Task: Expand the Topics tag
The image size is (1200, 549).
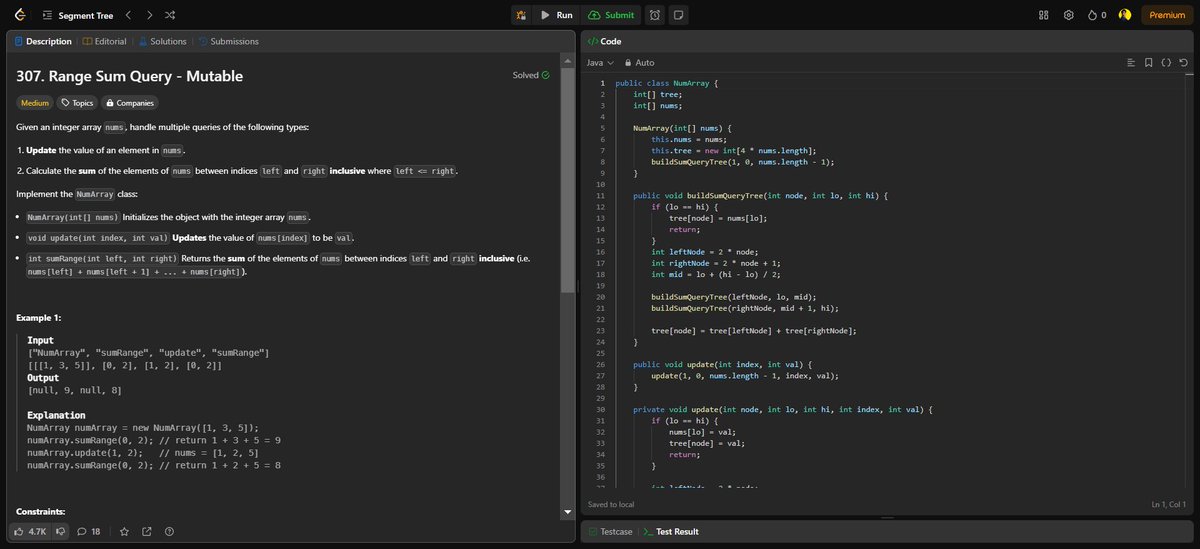Action: click(77, 103)
